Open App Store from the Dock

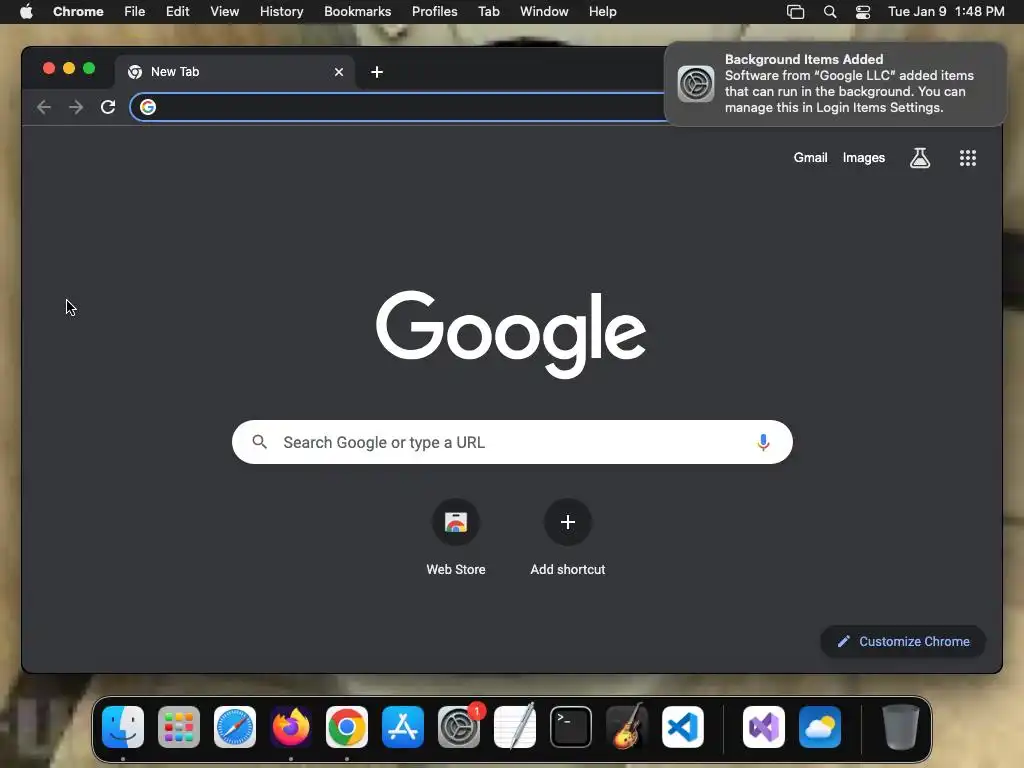(403, 727)
